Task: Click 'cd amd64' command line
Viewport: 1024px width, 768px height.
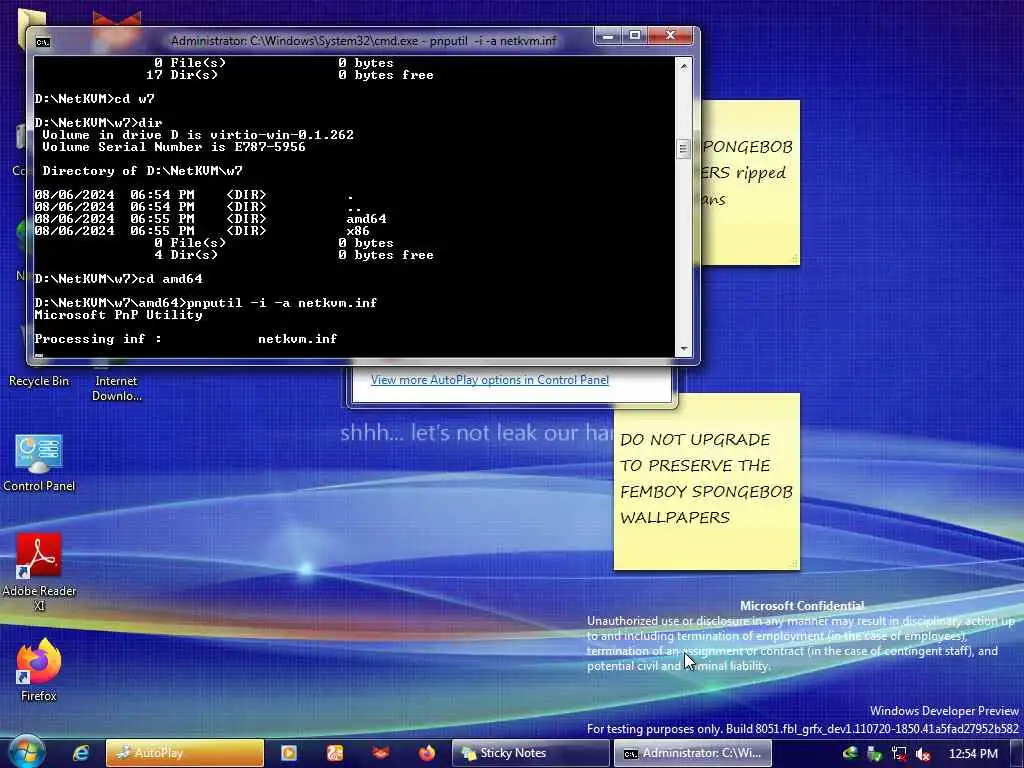Action: [118, 279]
